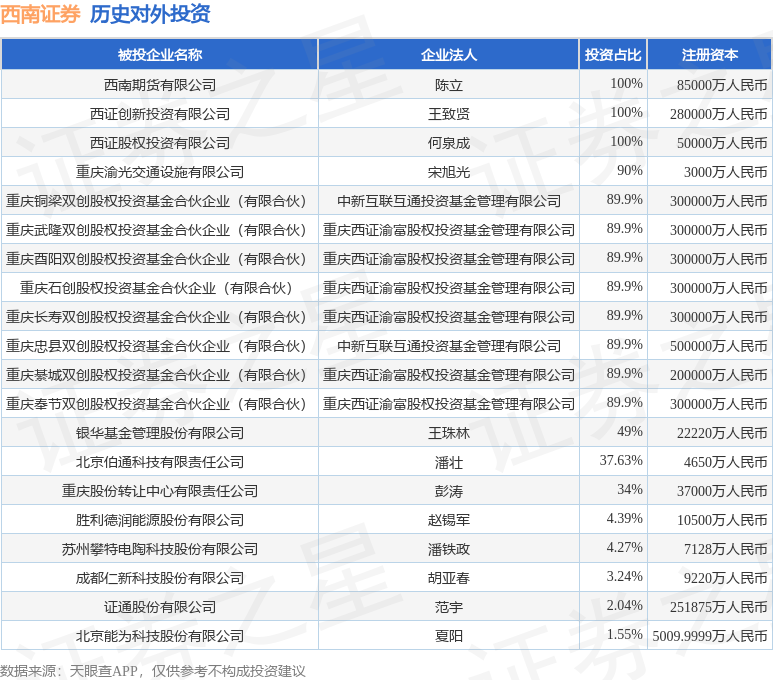Select 北京伯通科技有限责任公司 cell
The width and height of the screenshot is (773, 680).
pos(160,462)
